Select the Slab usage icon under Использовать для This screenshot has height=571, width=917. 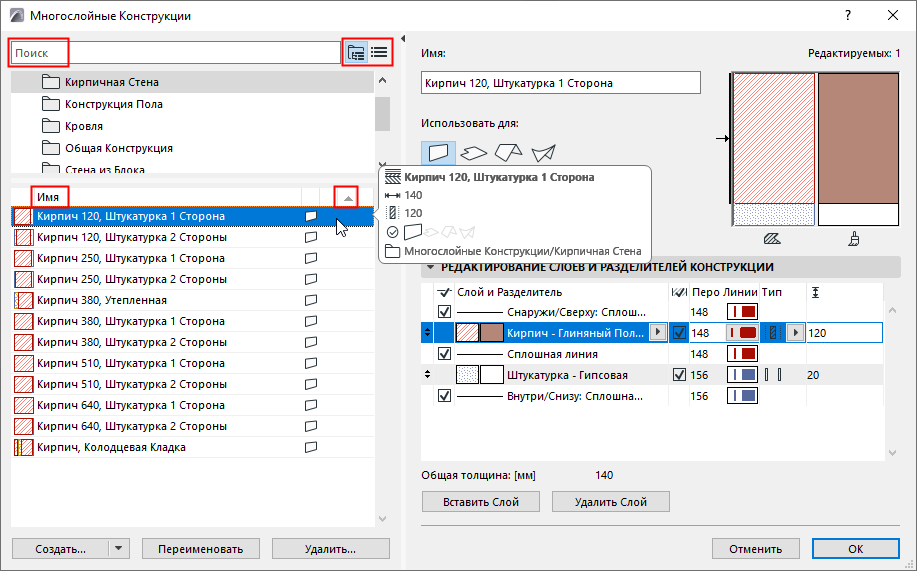(x=473, y=153)
